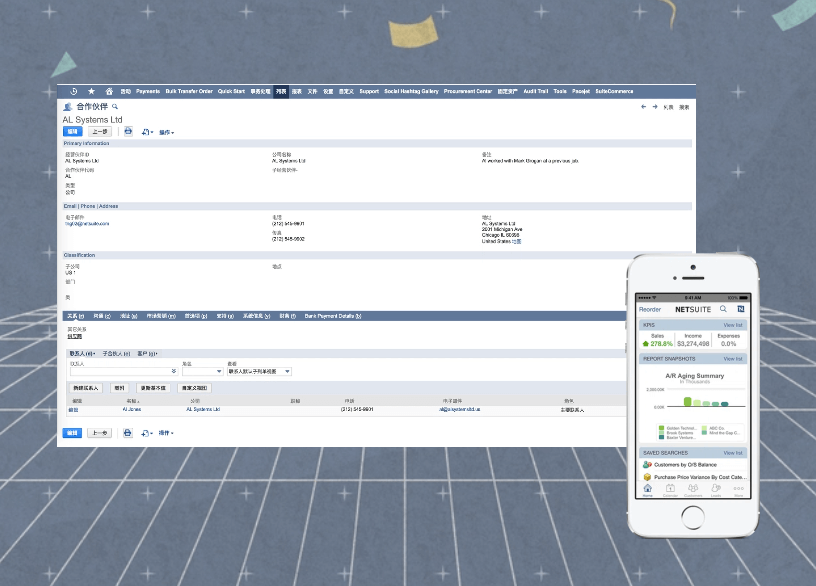Tap Reorder on the phone screen
Screen dimensions: 816x586
point(649,309)
